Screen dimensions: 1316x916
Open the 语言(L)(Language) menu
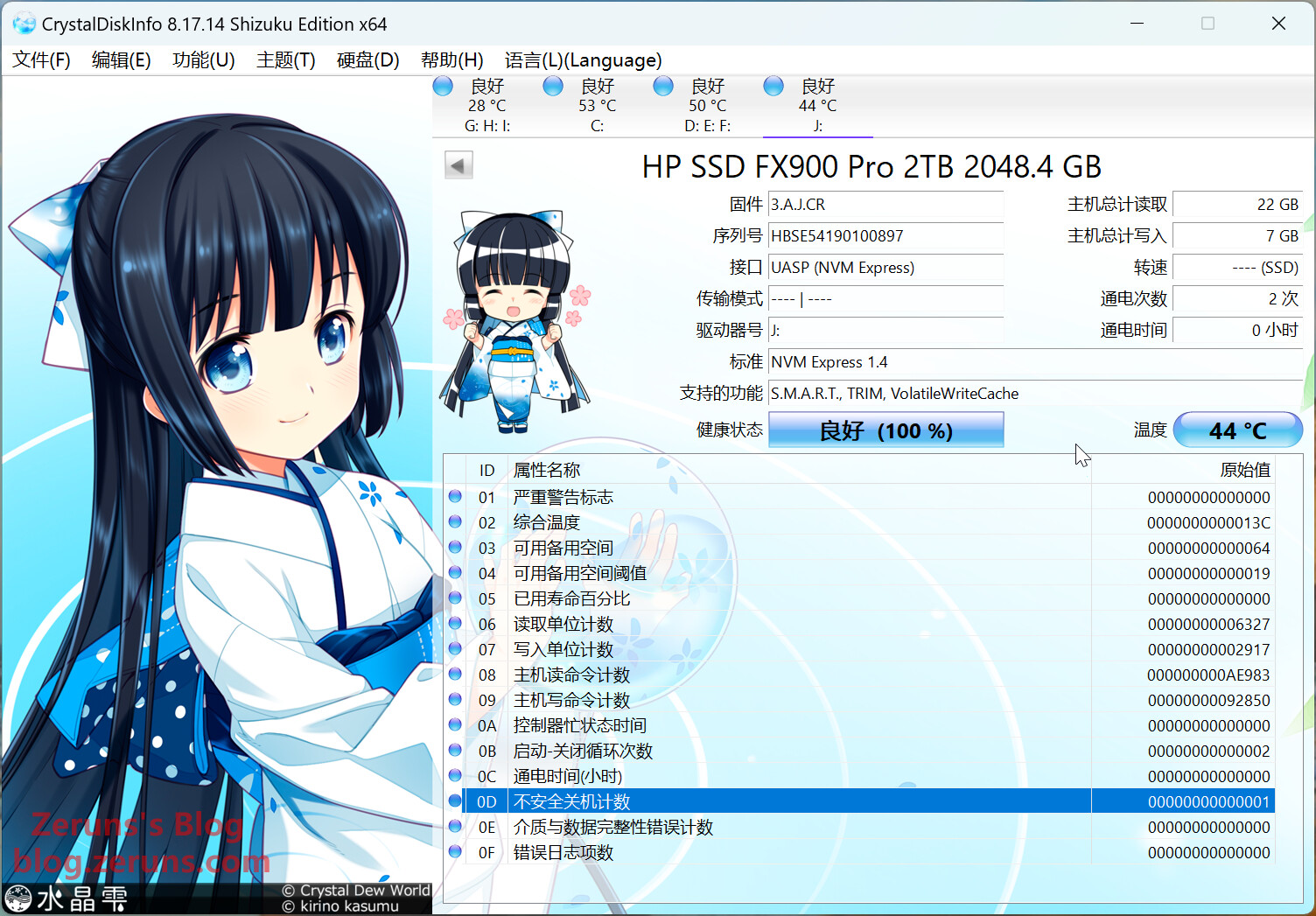pos(583,60)
